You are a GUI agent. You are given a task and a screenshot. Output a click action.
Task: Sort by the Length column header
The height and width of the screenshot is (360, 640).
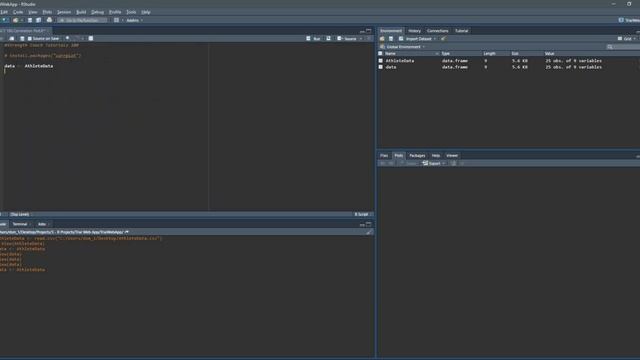(489, 53)
